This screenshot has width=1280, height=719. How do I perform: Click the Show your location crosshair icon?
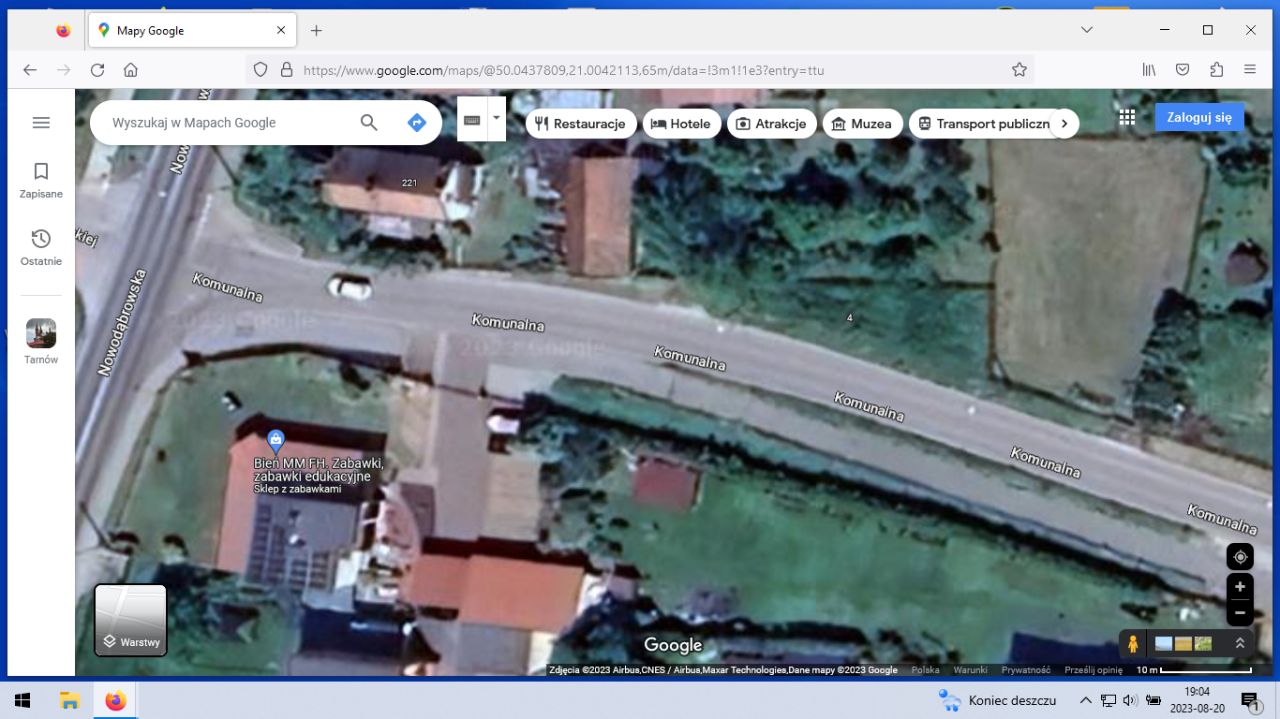[1240, 556]
